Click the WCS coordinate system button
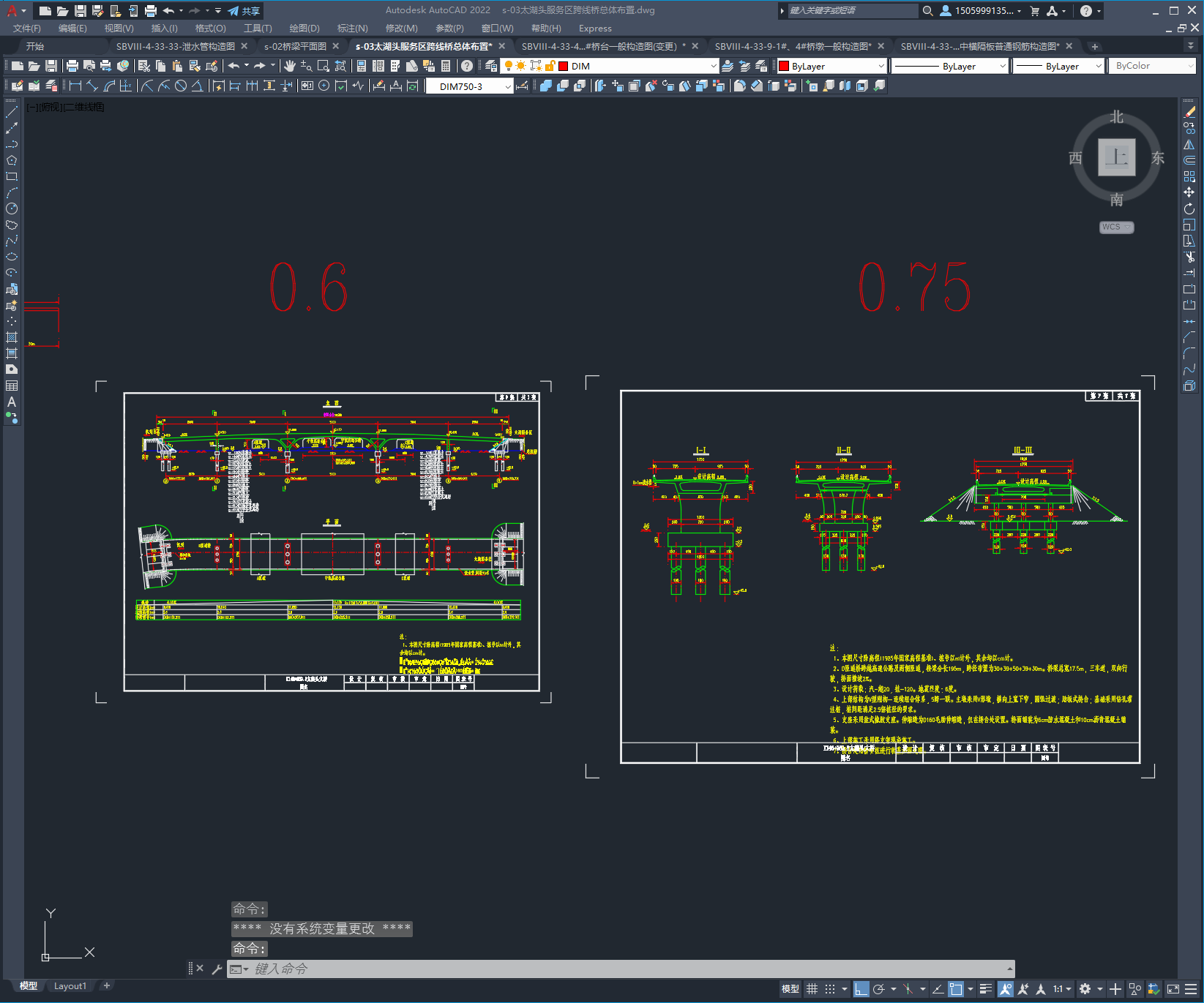Viewport: 1204px width, 1003px height. (x=1116, y=227)
